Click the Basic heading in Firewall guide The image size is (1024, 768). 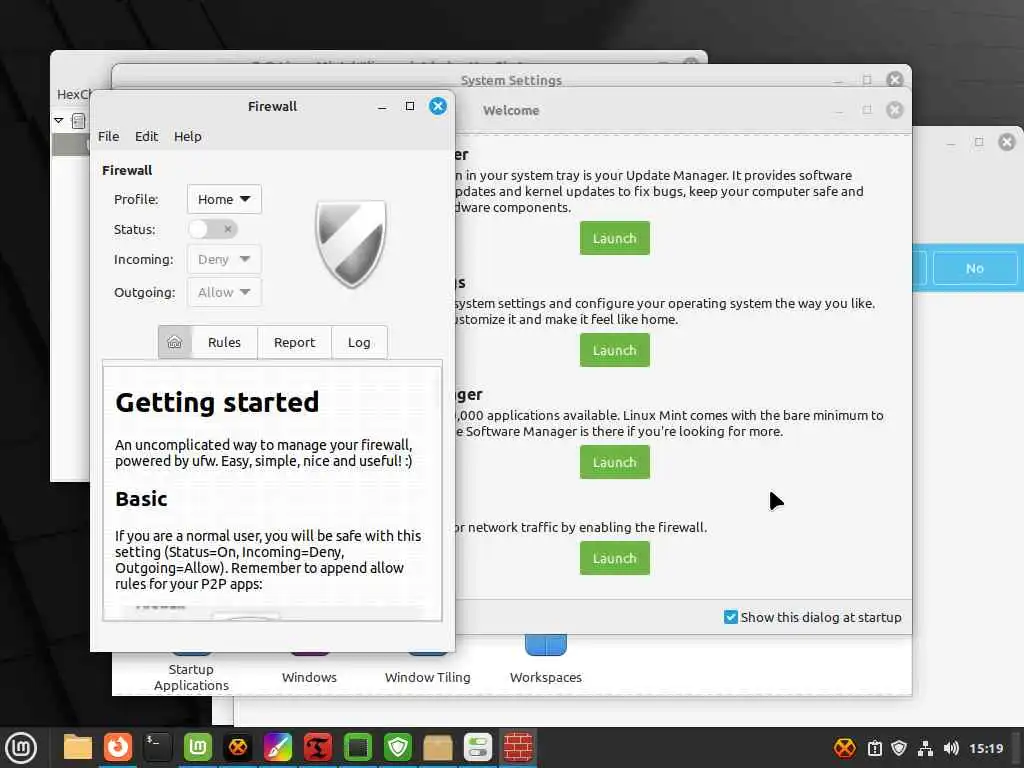pos(141,499)
